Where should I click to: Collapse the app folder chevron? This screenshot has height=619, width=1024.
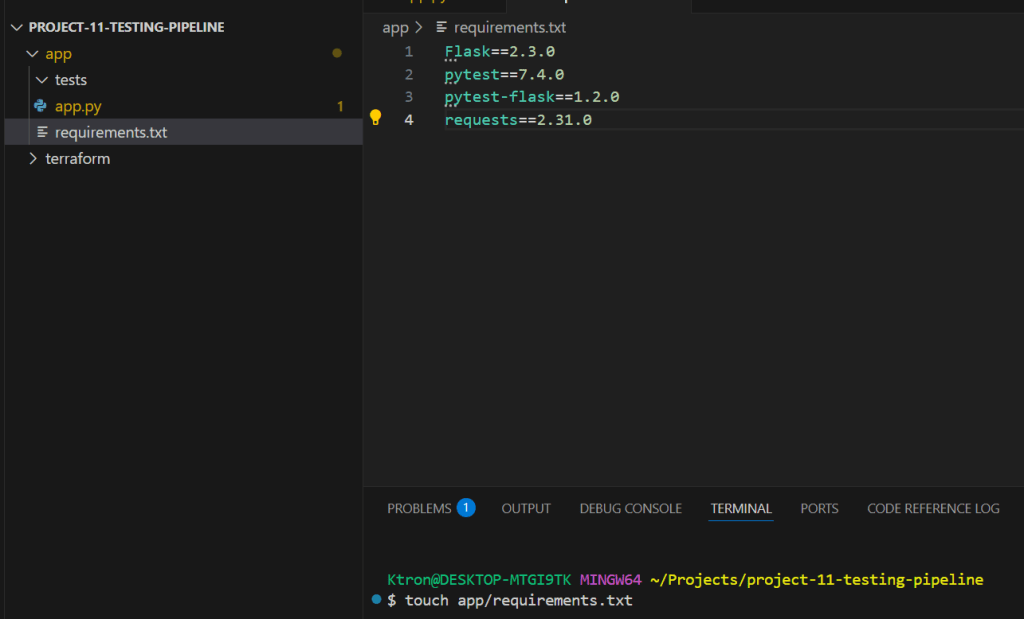tap(33, 54)
